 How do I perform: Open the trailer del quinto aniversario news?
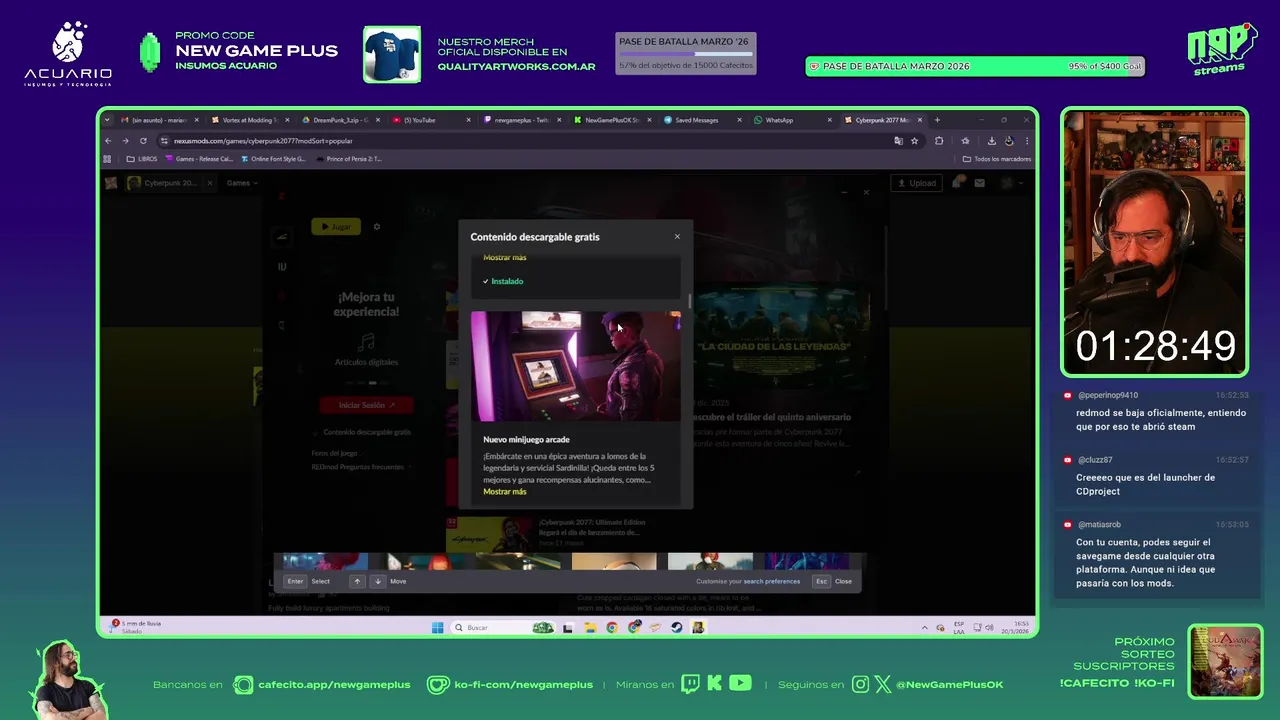pos(773,417)
